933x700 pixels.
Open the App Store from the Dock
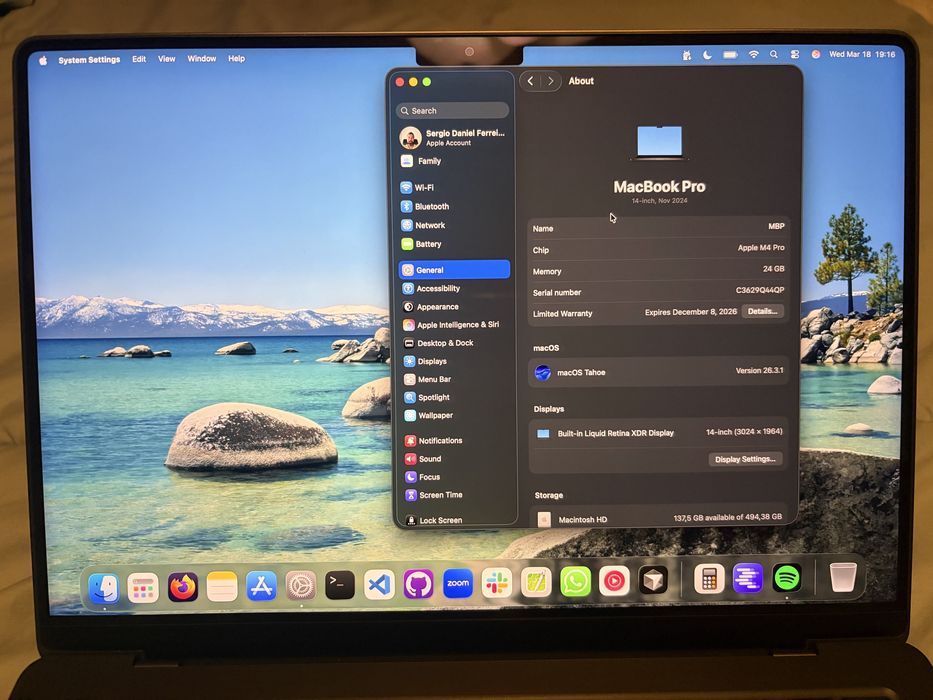coord(261,586)
